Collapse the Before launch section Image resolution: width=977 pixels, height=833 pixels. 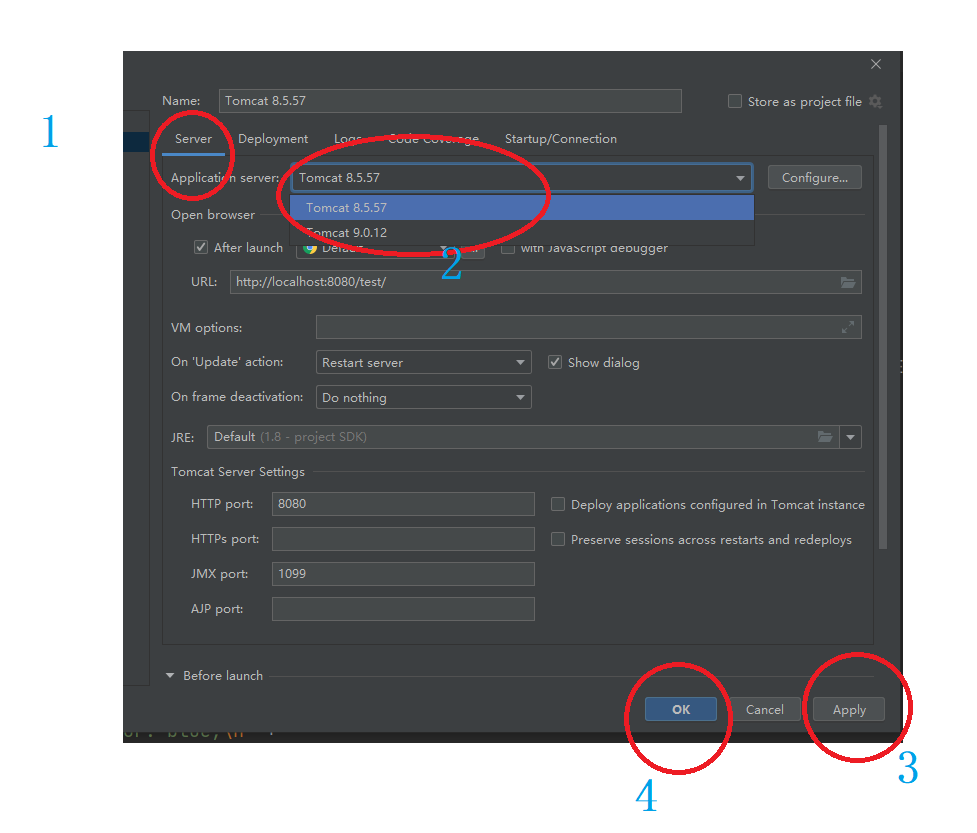point(169,675)
